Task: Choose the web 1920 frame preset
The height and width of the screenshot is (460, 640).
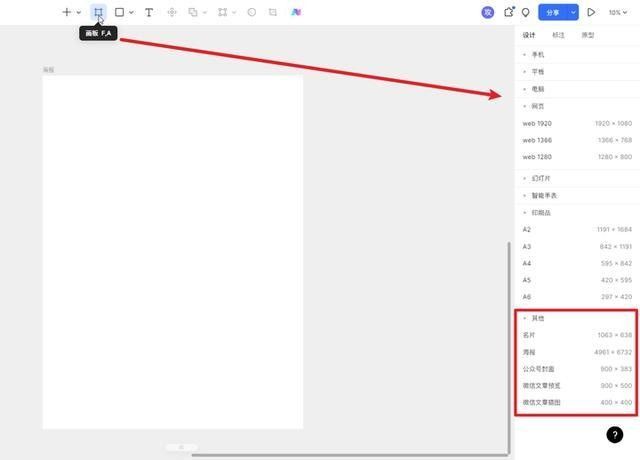Action: point(577,123)
